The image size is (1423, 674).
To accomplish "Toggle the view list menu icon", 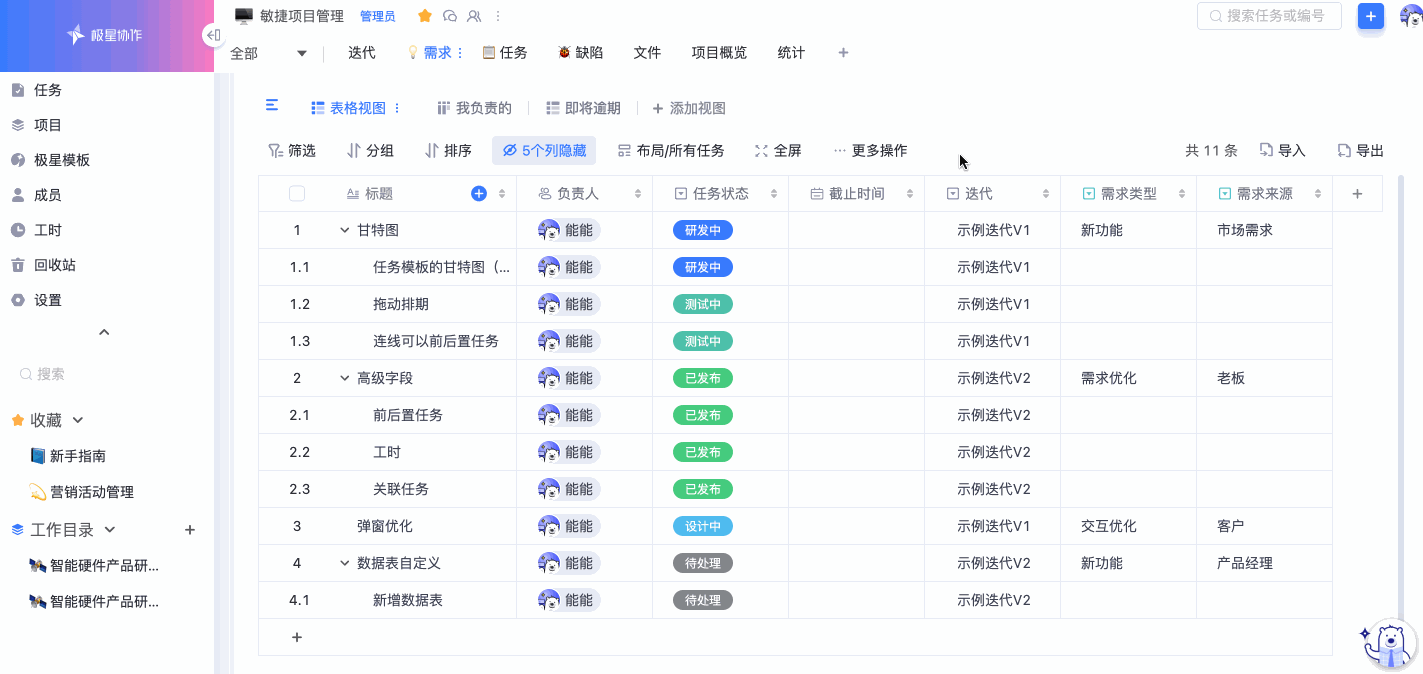I will [271, 106].
